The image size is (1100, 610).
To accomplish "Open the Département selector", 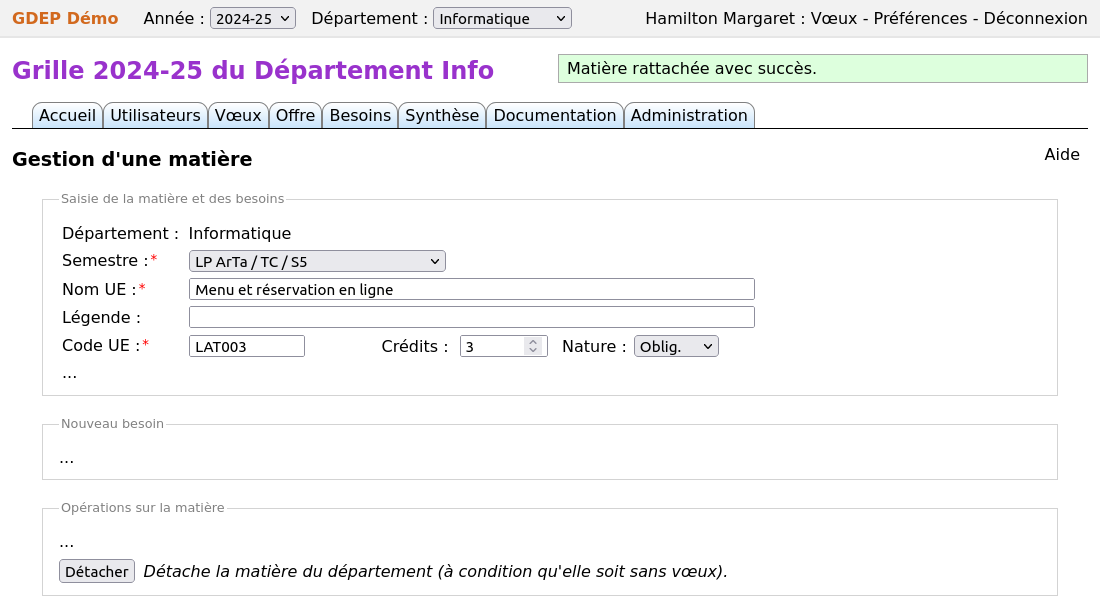I will pos(502,18).
